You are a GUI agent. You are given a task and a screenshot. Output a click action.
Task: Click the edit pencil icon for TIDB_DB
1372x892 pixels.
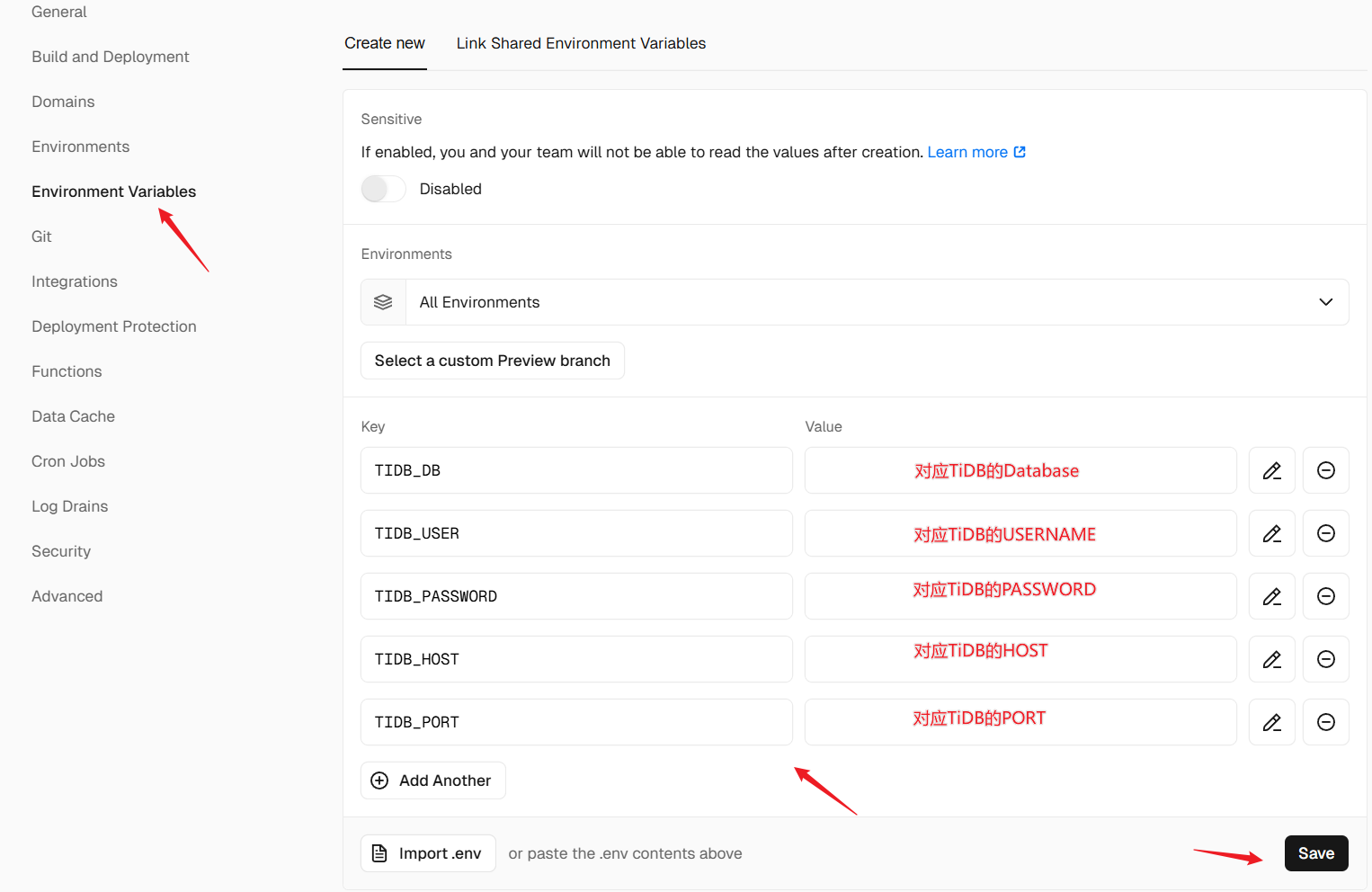1271,470
